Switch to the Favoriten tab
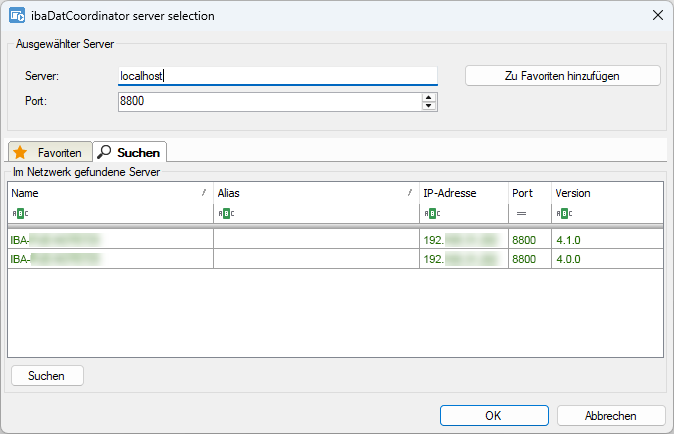The height and width of the screenshot is (434, 674). 50,153
